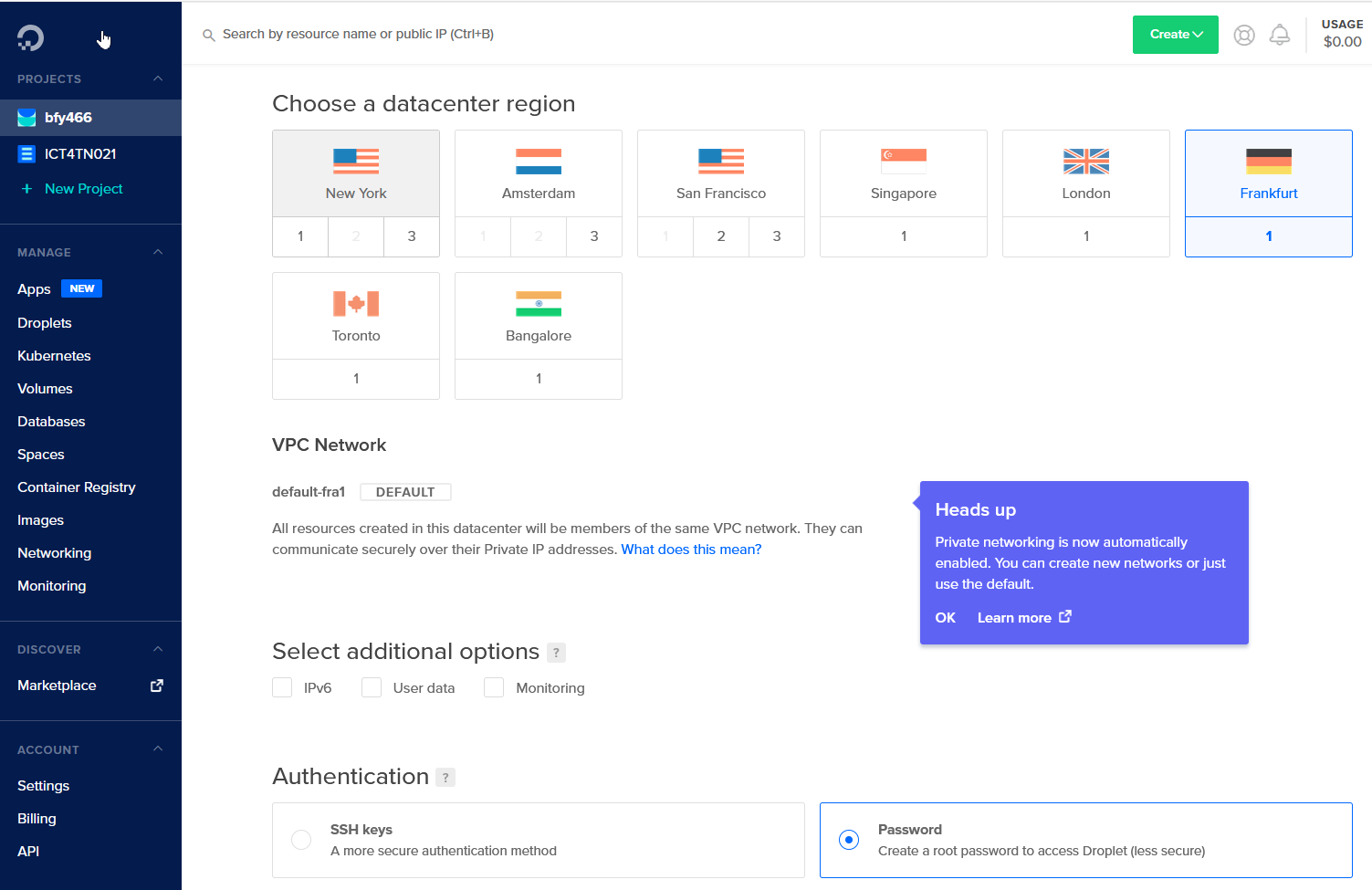Open the notifications bell
Screen dimensions: 1372x890
tap(1280, 35)
